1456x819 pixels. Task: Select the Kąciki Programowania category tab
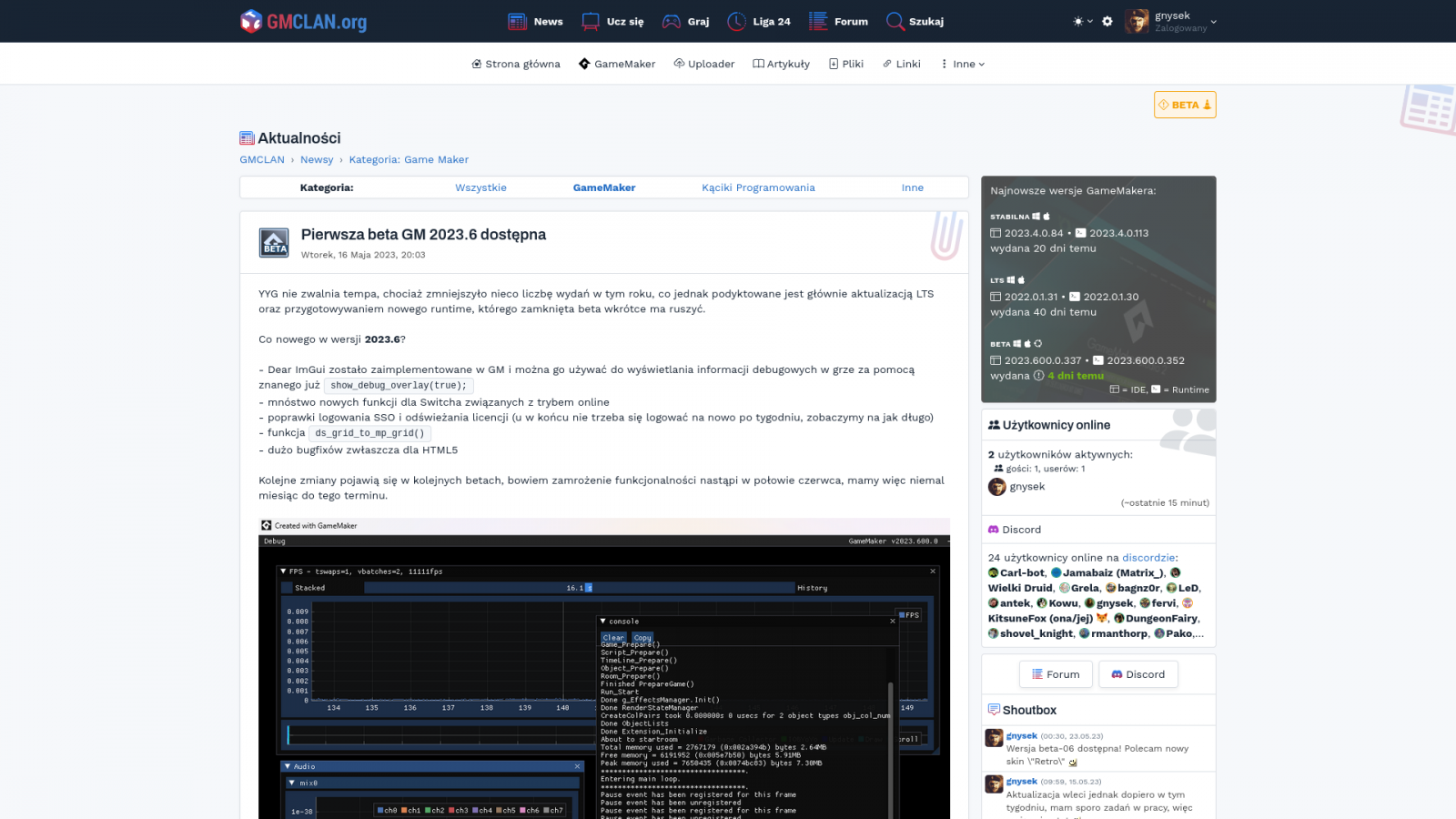click(x=758, y=187)
